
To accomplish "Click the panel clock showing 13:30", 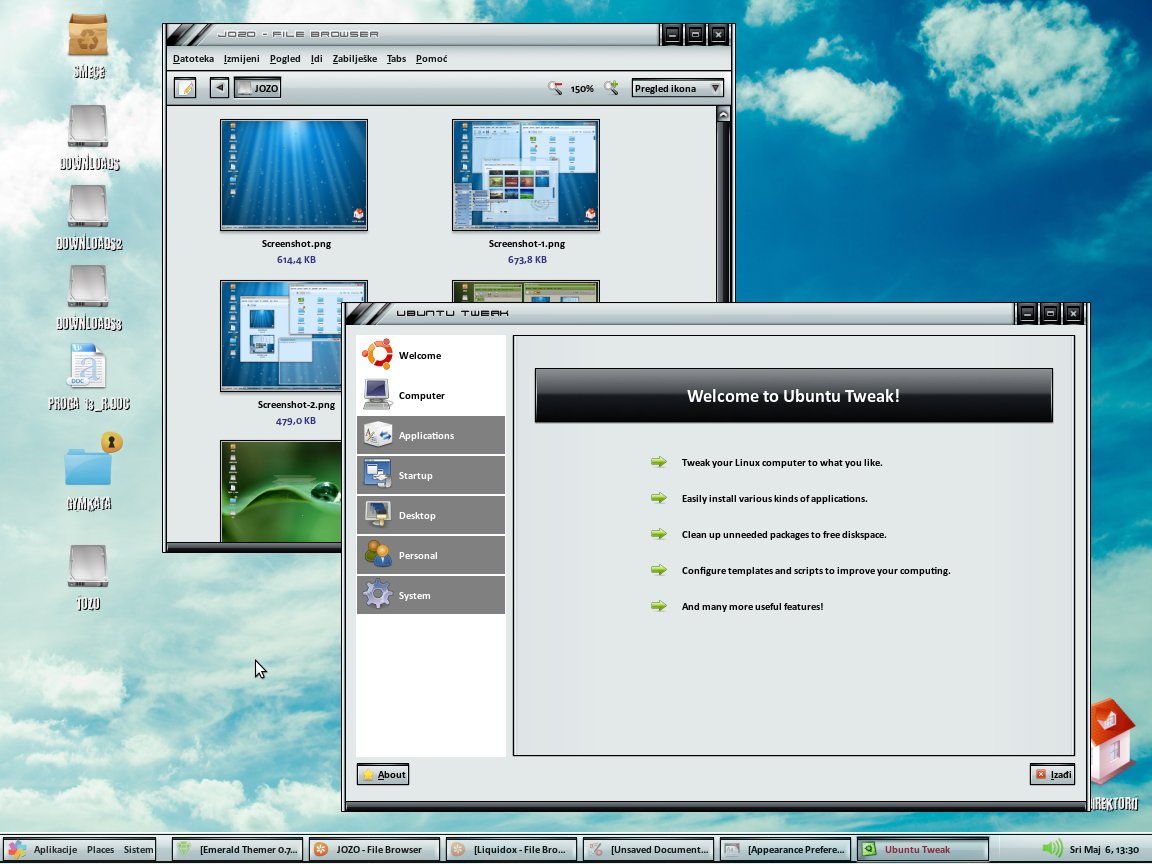I will [1104, 849].
